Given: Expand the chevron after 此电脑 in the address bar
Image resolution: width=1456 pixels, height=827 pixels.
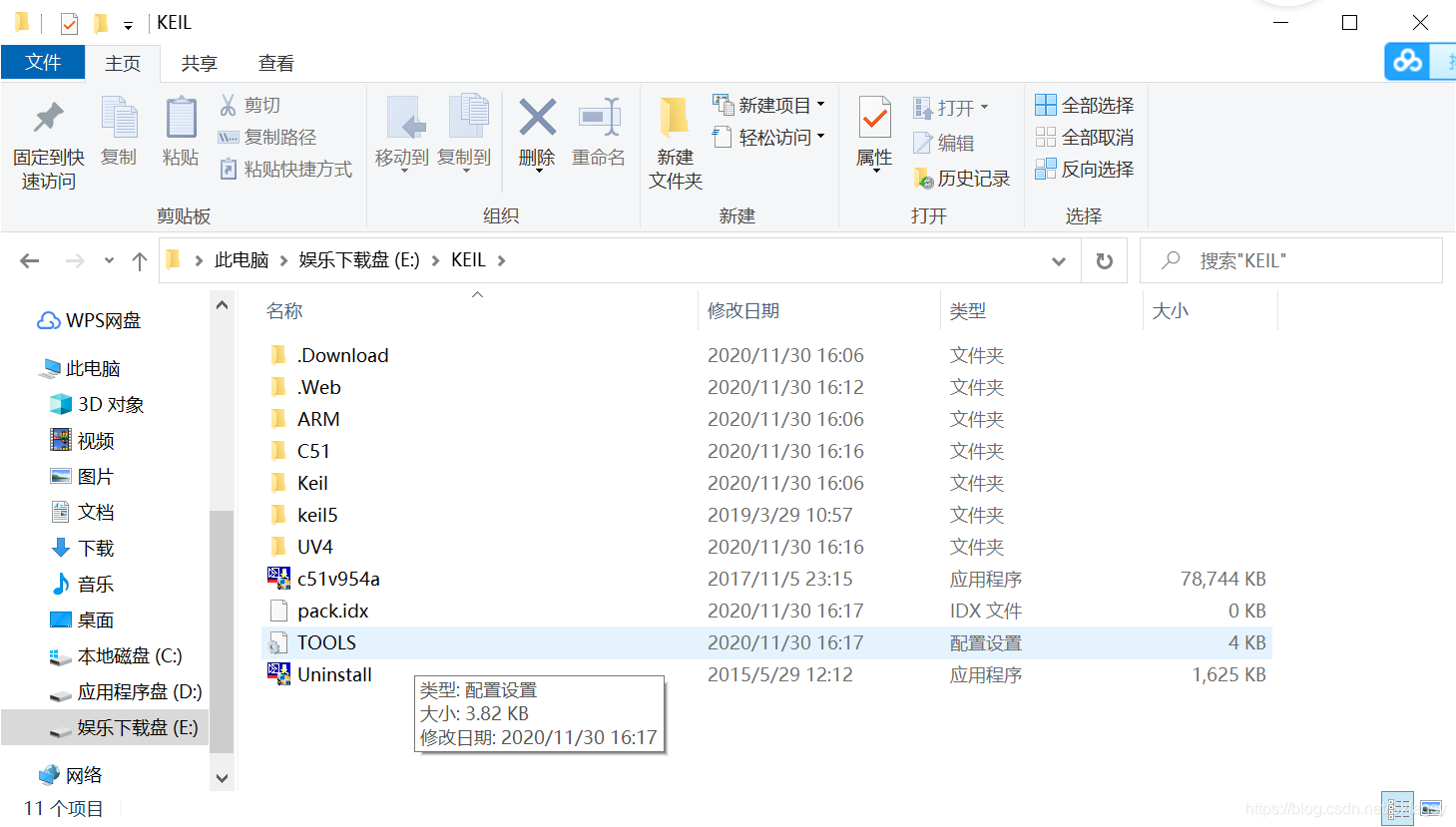Looking at the screenshot, I should coord(283,260).
